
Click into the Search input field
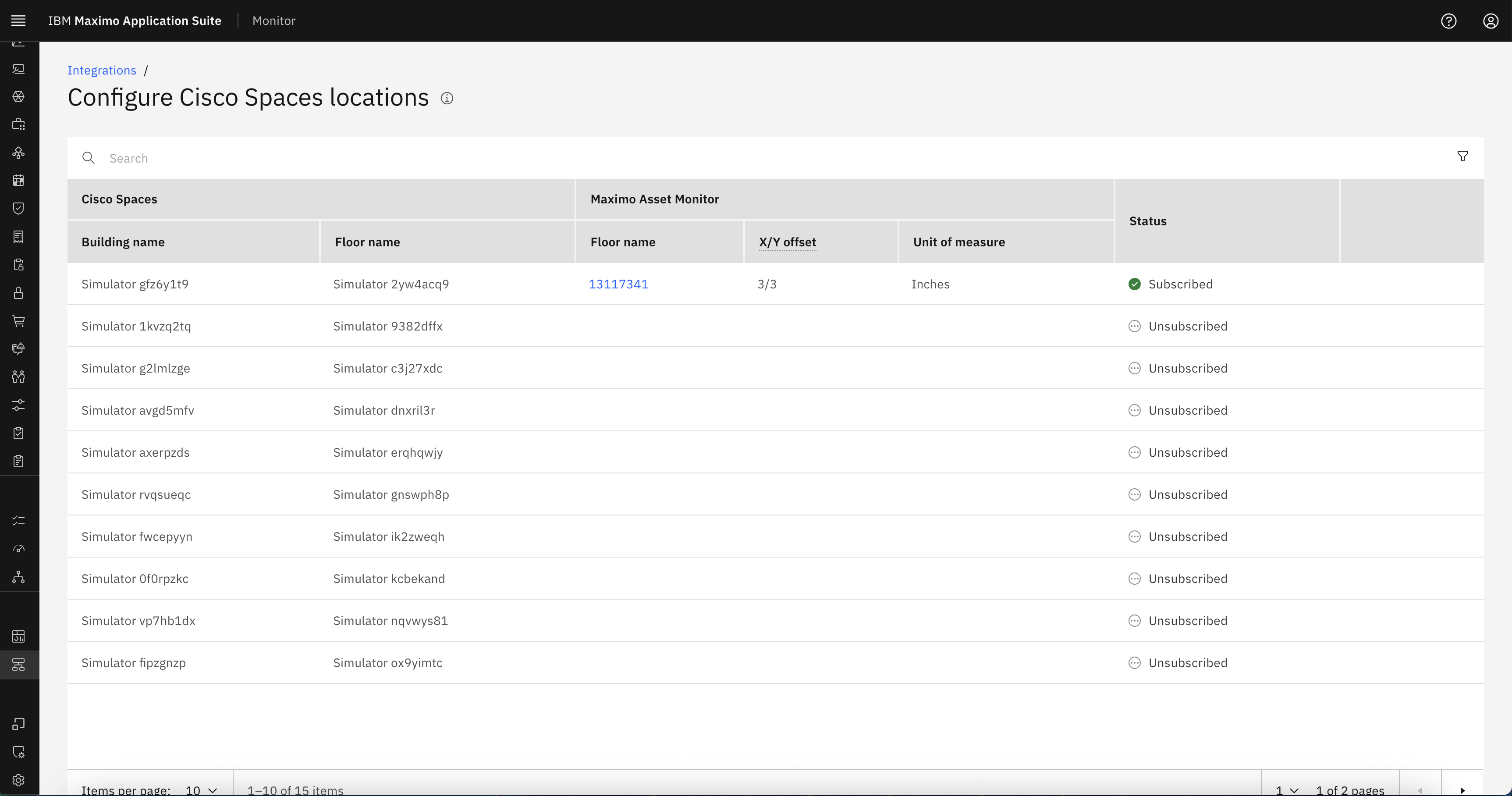(775, 158)
